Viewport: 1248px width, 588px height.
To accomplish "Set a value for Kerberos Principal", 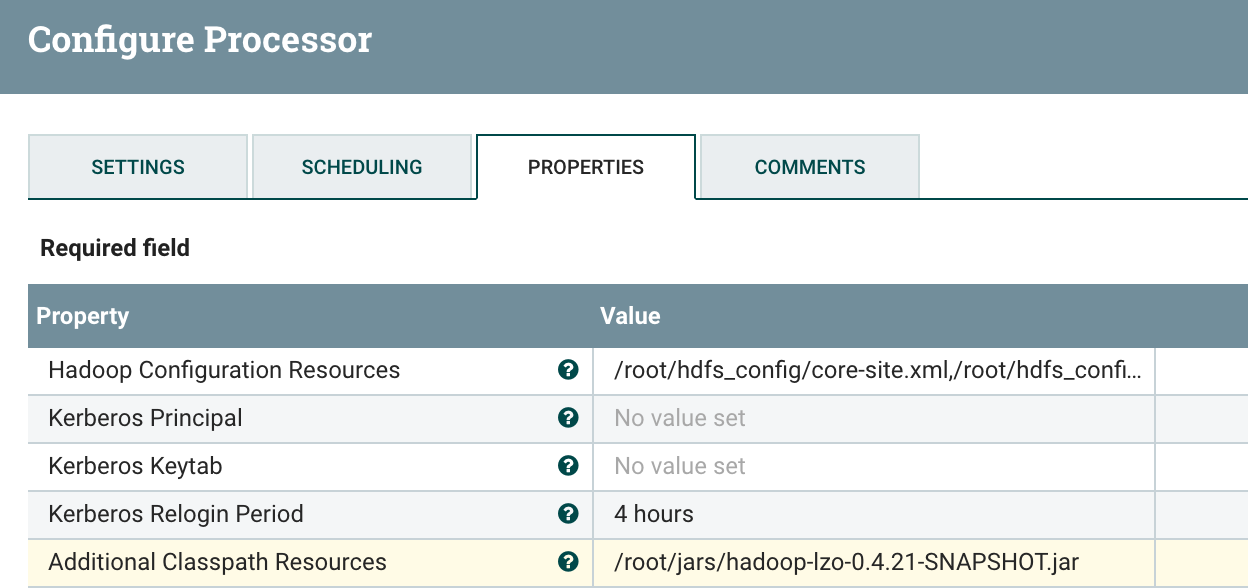I will point(875,418).
